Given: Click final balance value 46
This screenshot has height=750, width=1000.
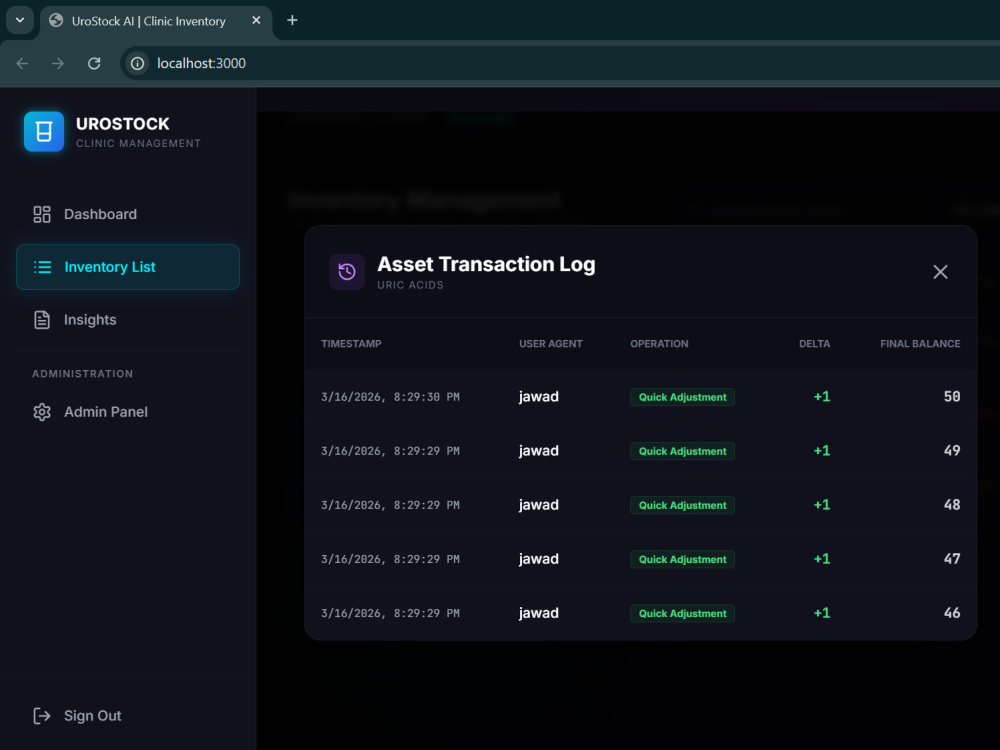Looking at the screenshot, I should 952,613.
